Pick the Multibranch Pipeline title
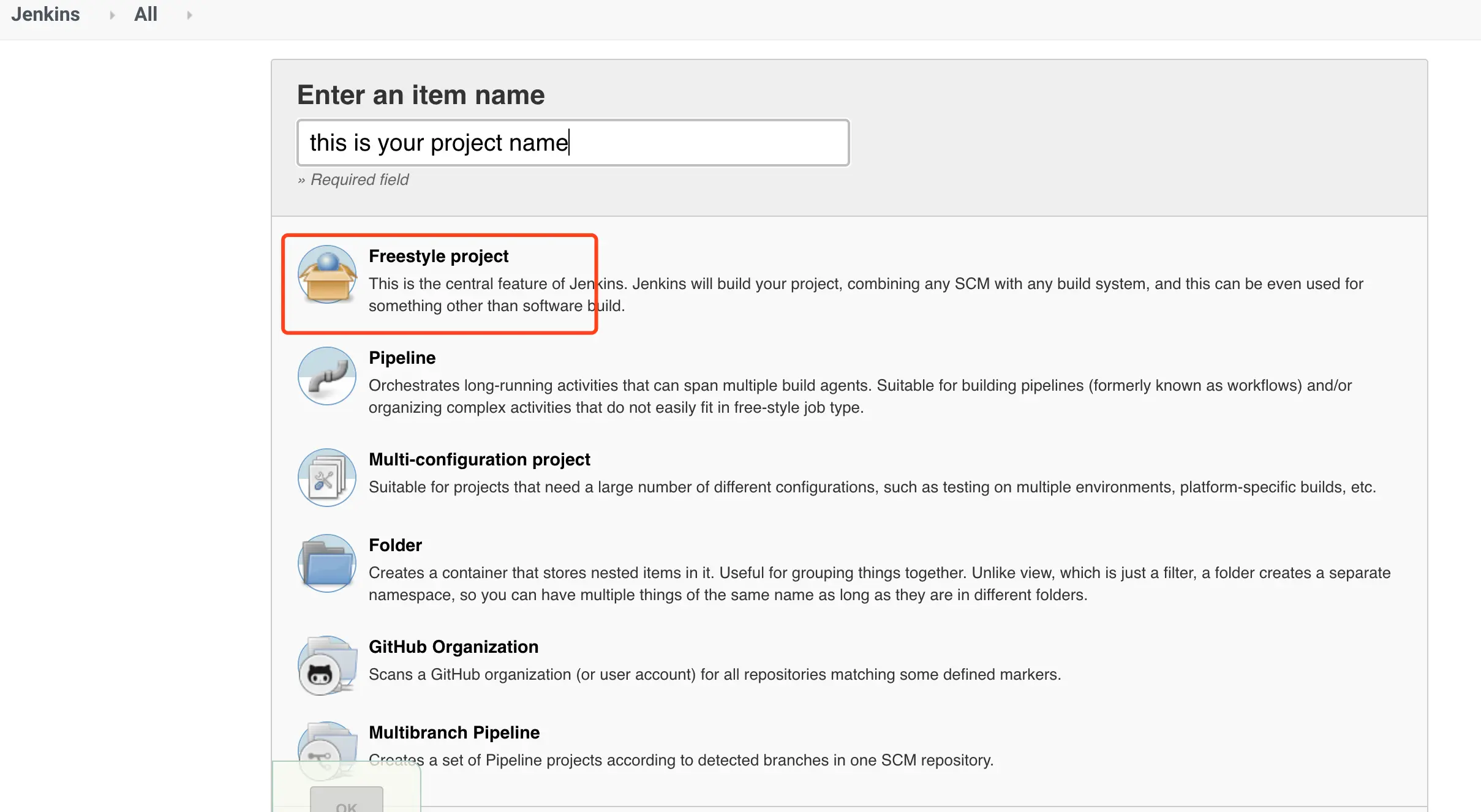The height and width of the screenshot is (812, 1481). (454, 732)
